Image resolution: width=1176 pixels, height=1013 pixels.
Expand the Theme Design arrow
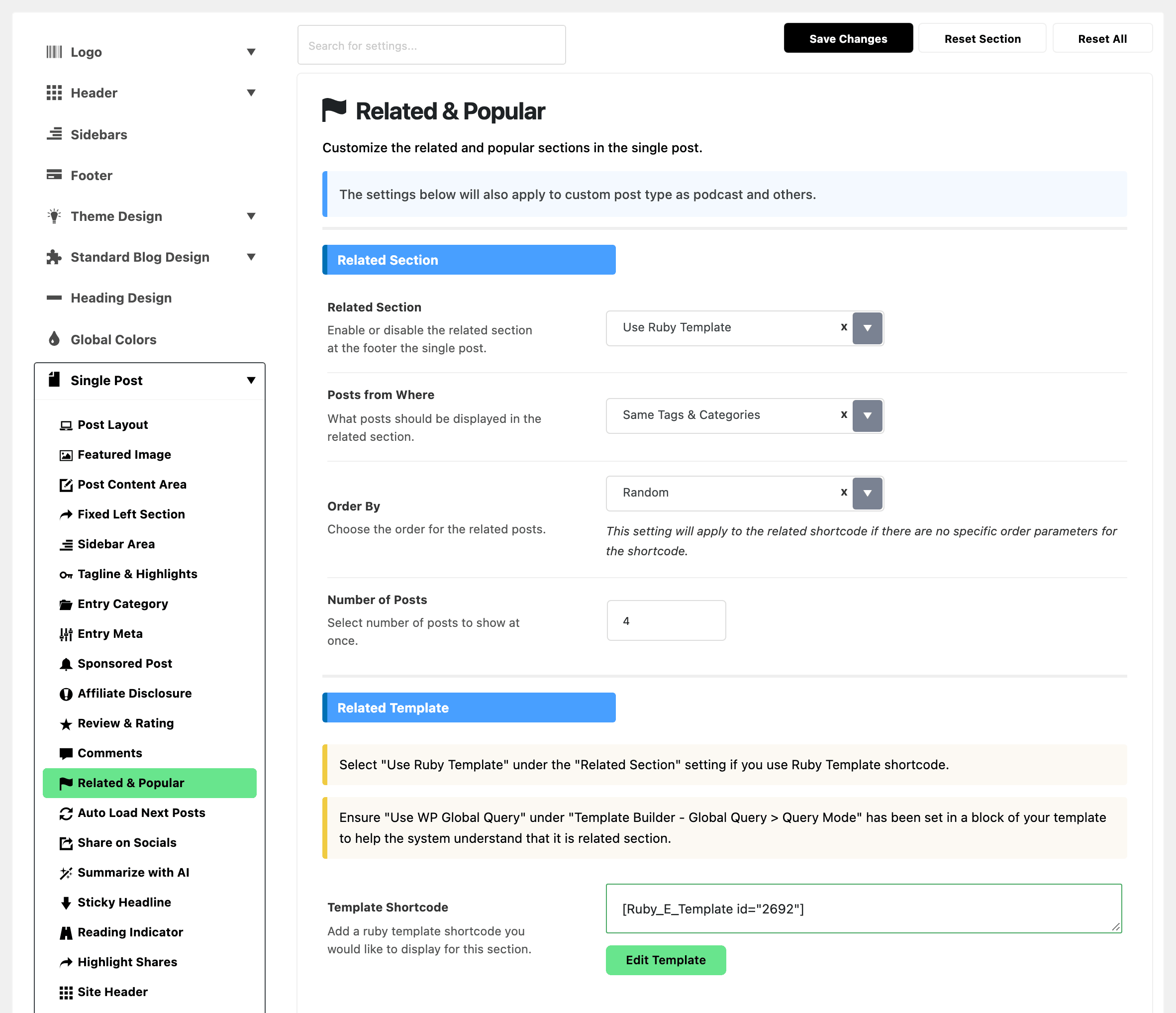251,215
